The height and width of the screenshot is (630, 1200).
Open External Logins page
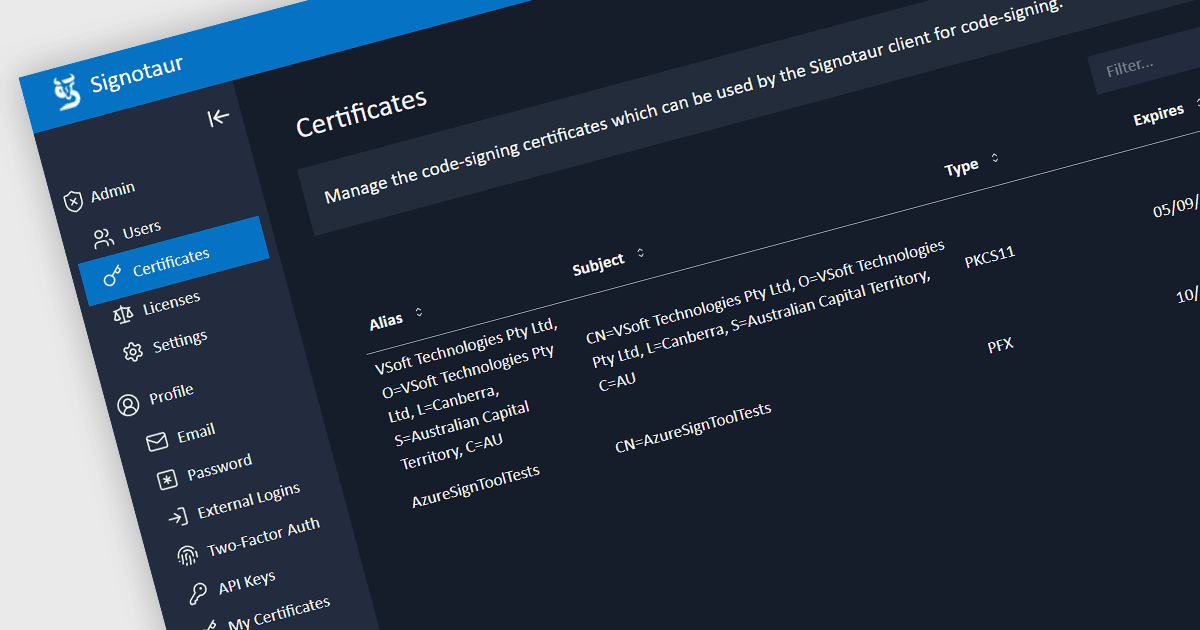point(248,499)
